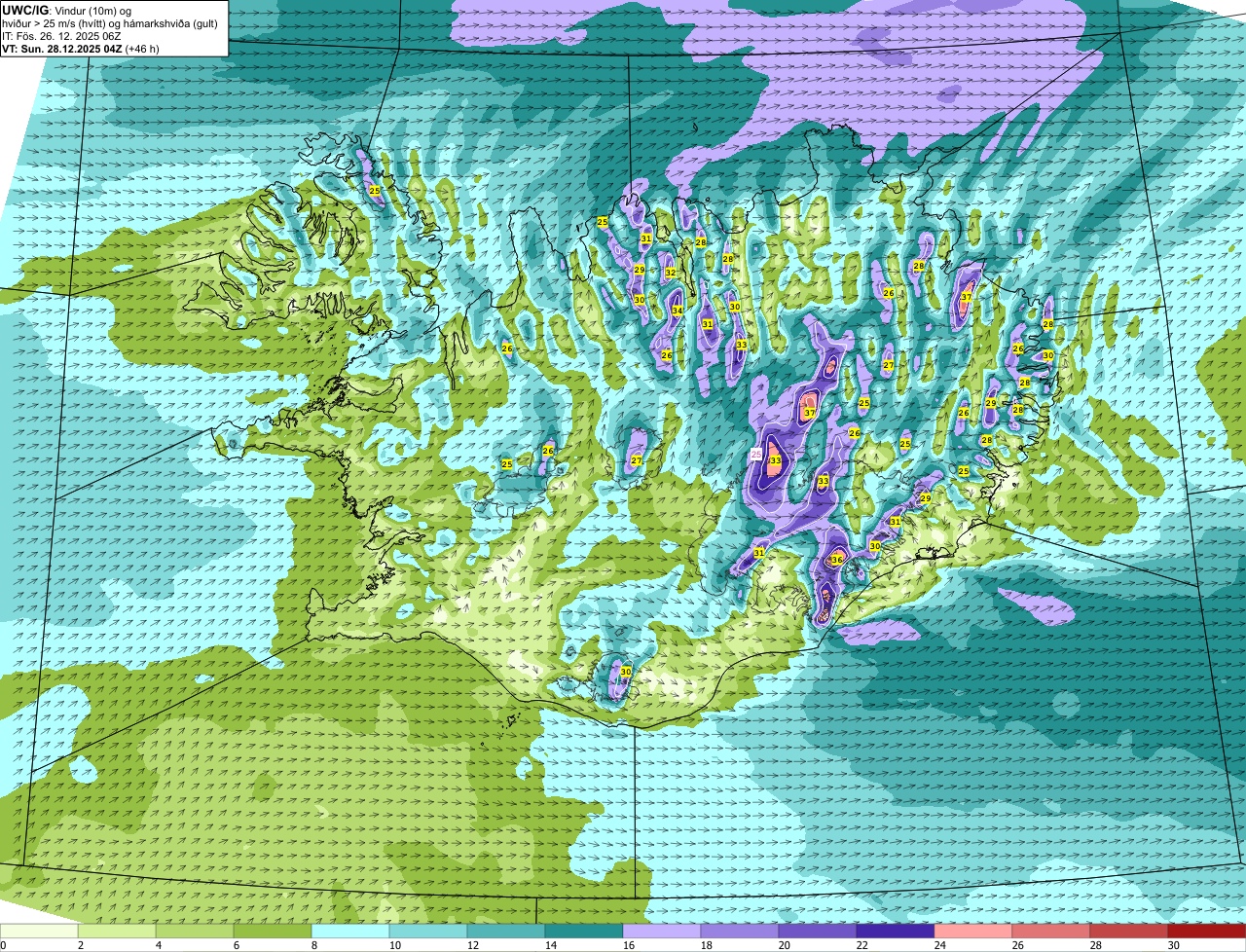Viewport: 1246px width, 952px height.
Task: Click the light lavender 16–18 legend segment
Action: click(662, 931)
